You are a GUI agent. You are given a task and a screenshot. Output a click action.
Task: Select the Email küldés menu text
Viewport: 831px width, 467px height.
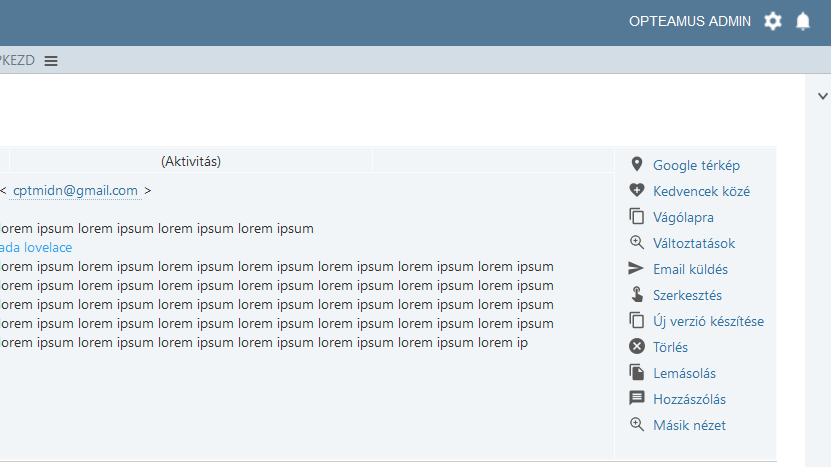(x=690, y=269)
